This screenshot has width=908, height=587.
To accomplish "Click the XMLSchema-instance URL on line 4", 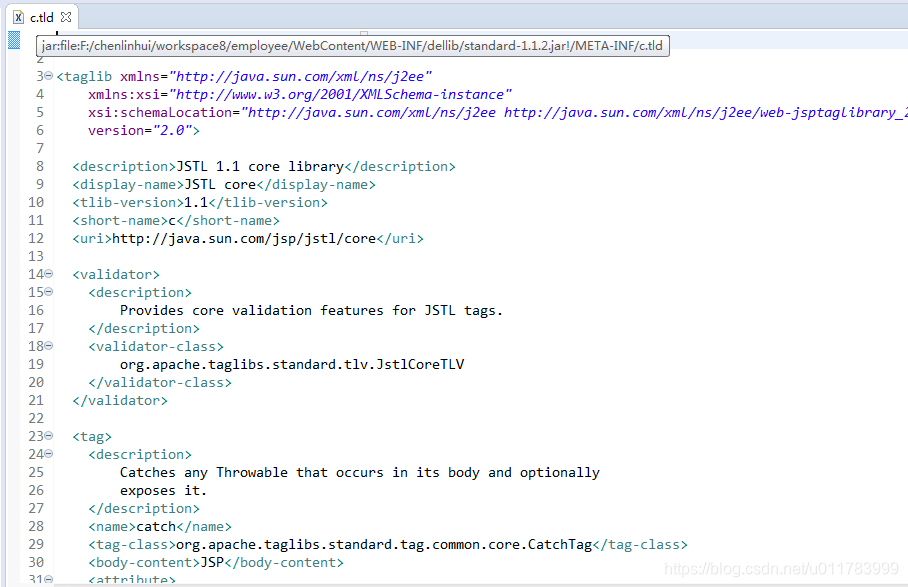I will (340, 94).
